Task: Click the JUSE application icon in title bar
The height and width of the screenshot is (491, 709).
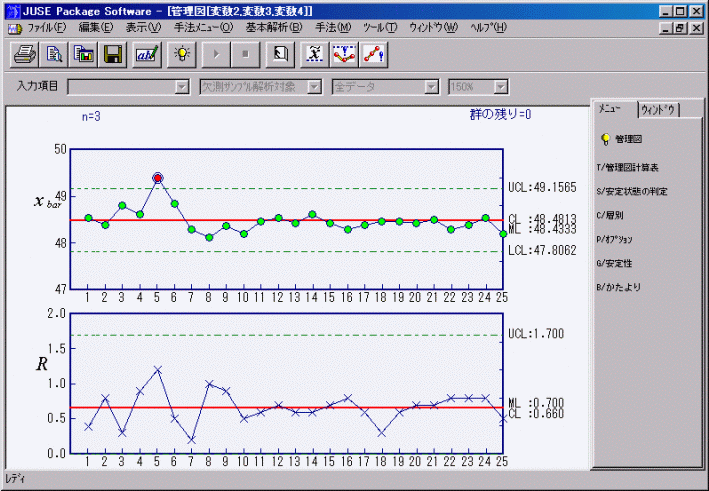Action: (x=13, y=11)
